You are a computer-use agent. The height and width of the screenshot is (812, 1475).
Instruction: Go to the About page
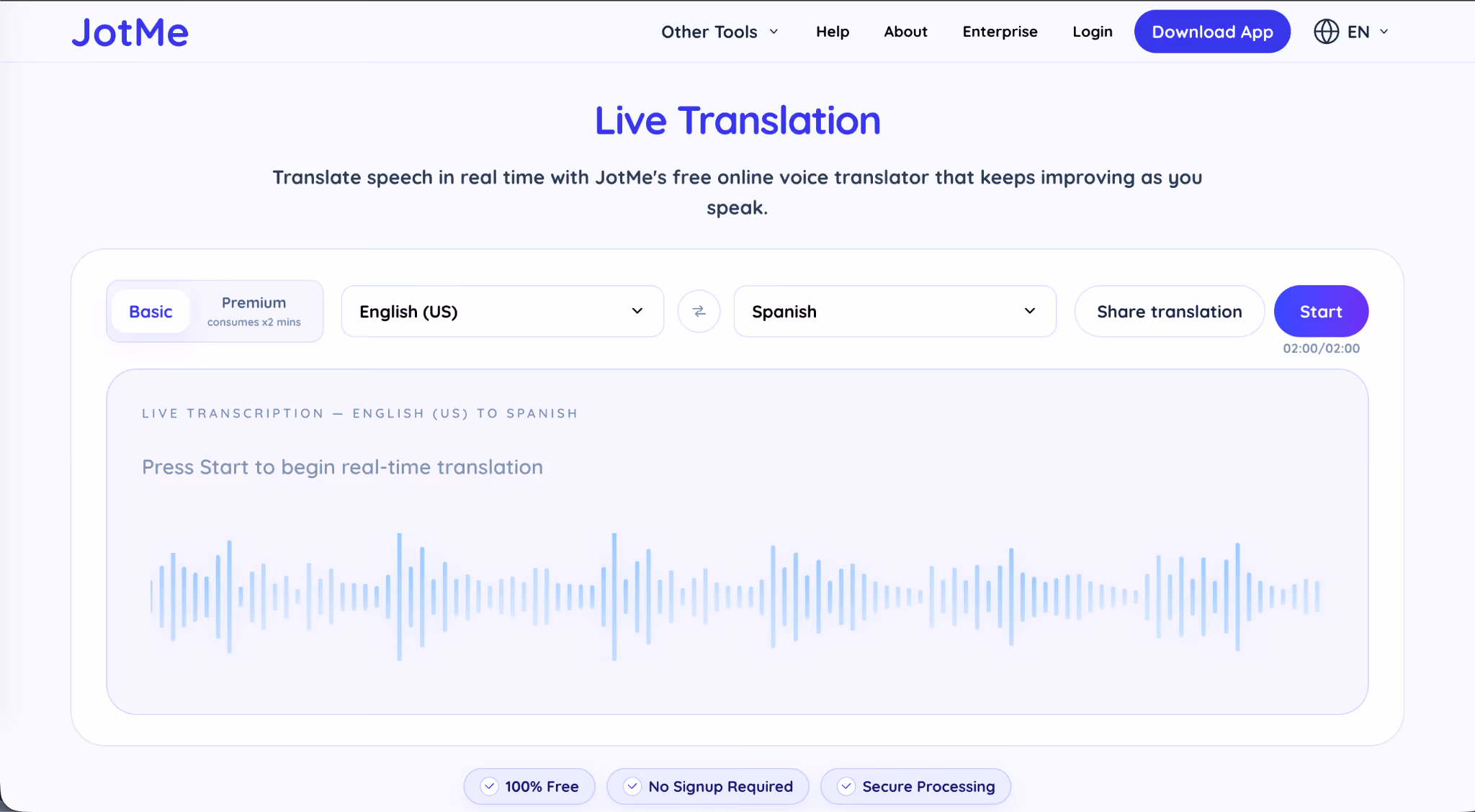(x=905, y=32)
